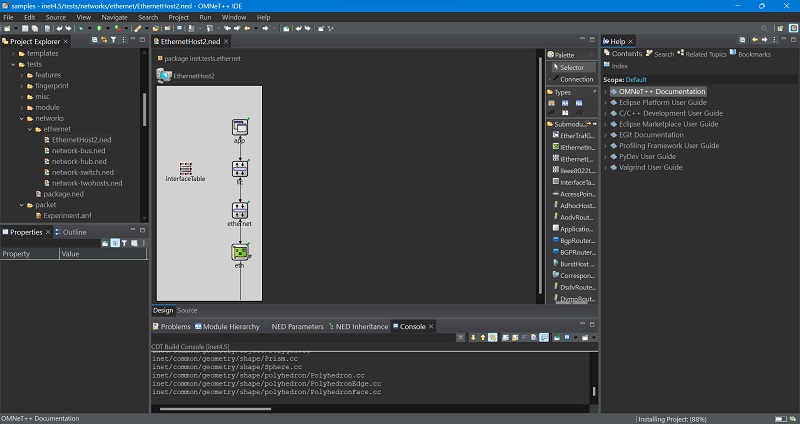Image resolution: width=800 pixels, height=424 pixels.
Task: Open the Project menu
Action: click(x=179, y=17)
